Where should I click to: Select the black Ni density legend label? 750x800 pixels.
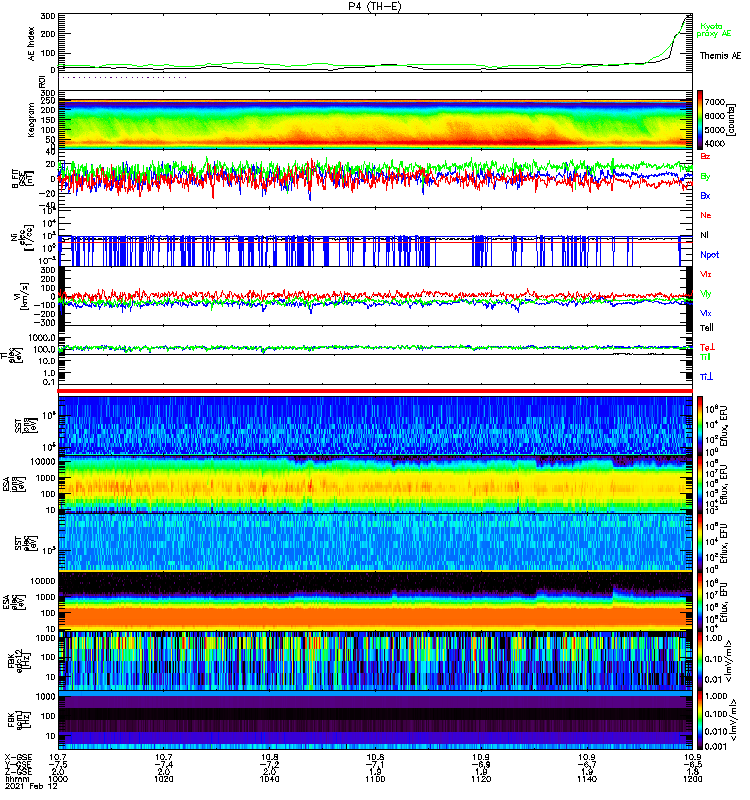tap(704, 235)
